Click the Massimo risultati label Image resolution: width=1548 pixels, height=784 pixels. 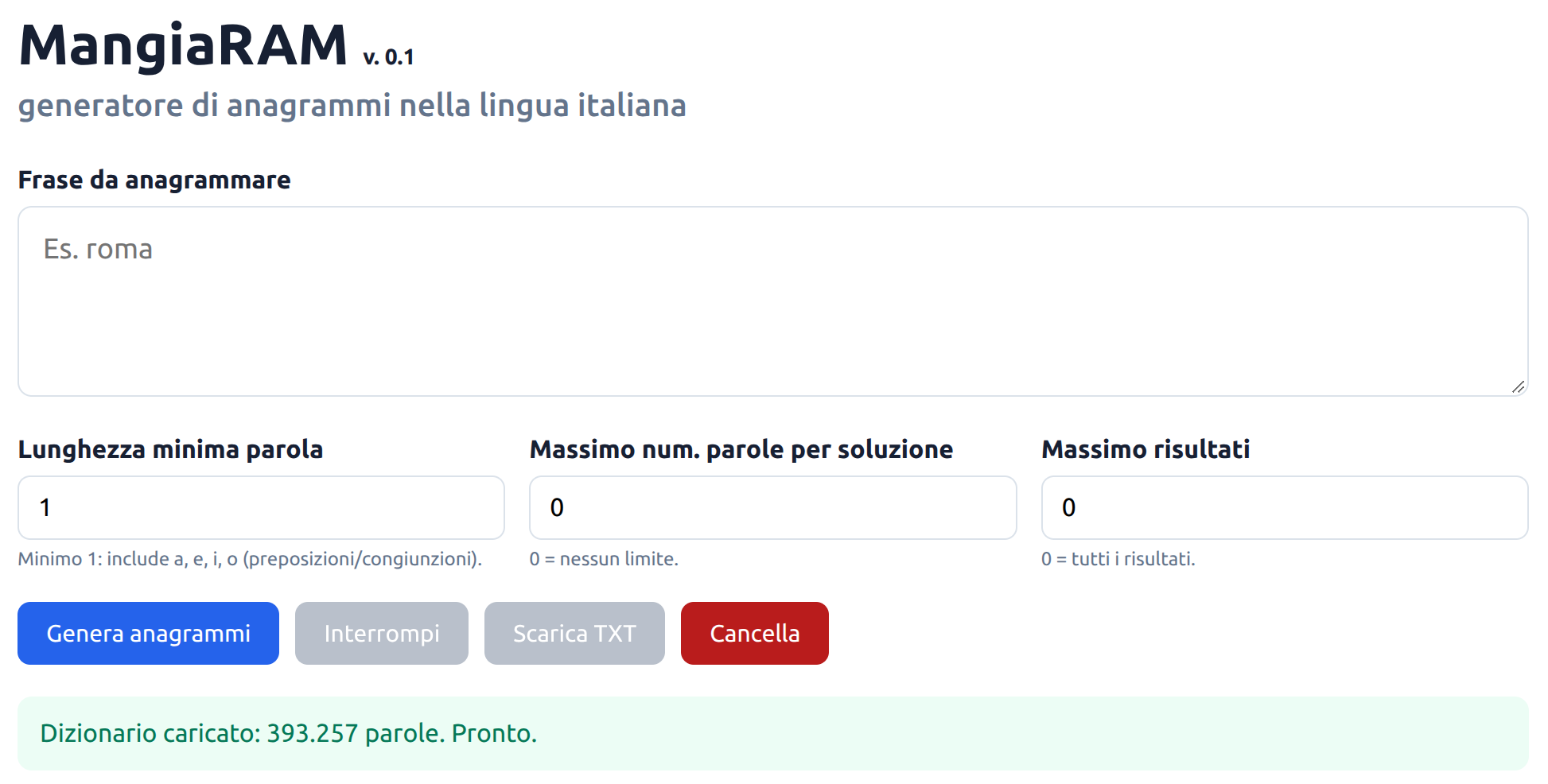click(x=1145, y=449)
